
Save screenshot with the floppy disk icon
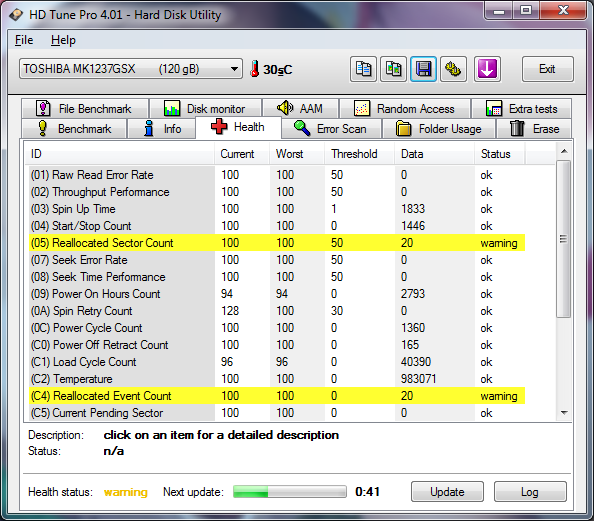(x=423, y=69)
